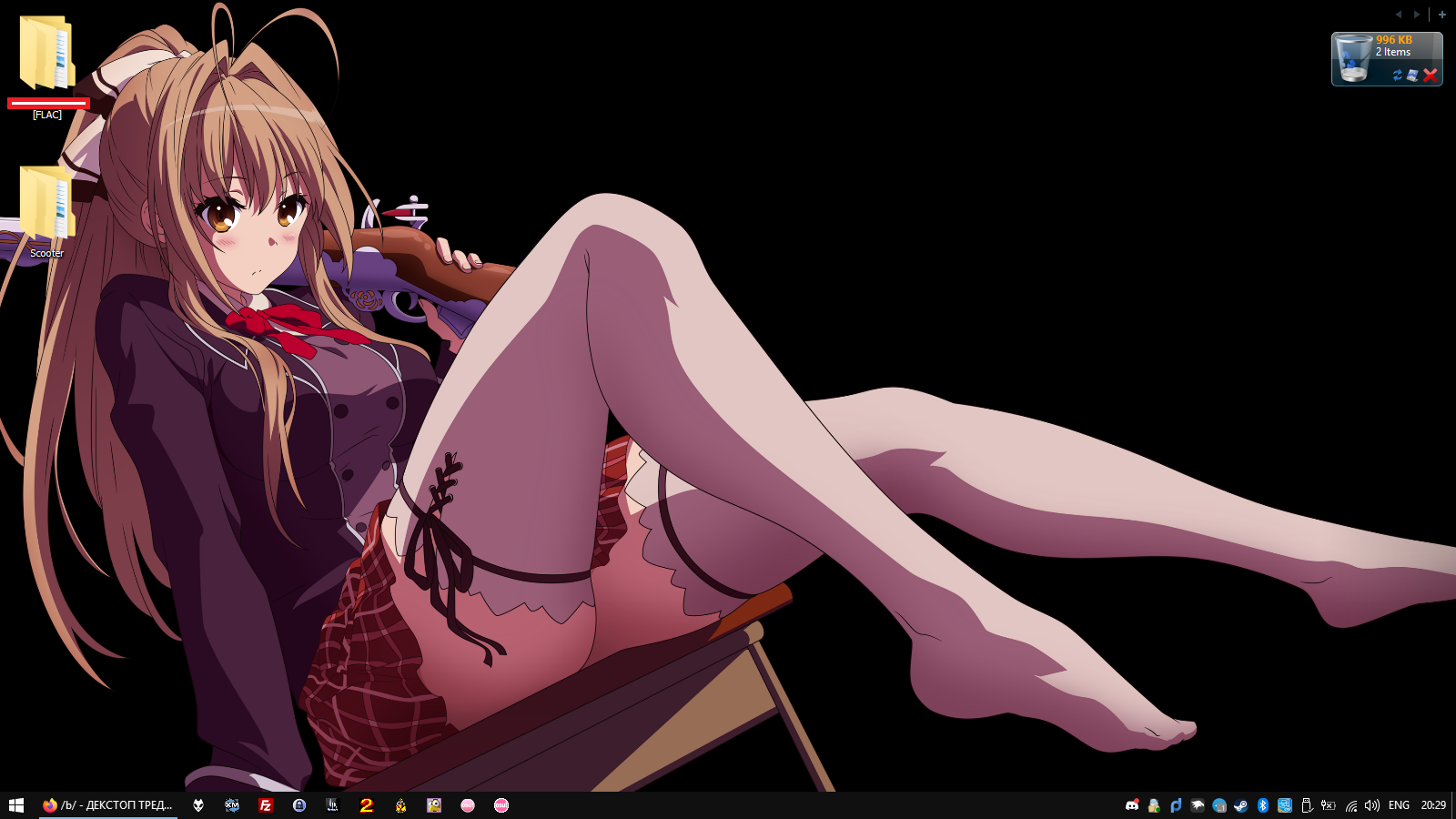Open the purple-framed bird icon on taskbar
This screenshot has height=819, width=1456.
point(434,805)
